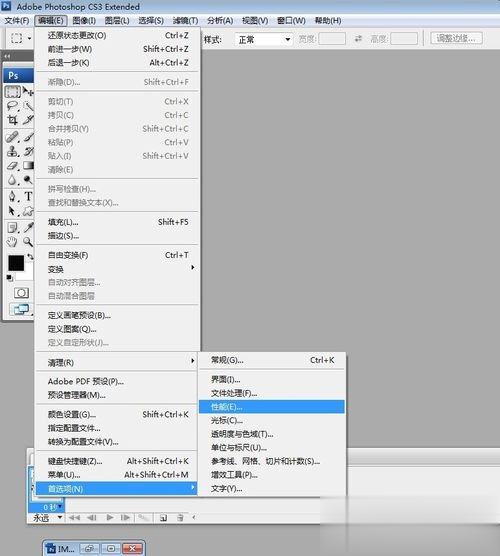The image size is (500, 556).
Task: Choose 文件处理(F)... preferences entry
Action: [272, 393]
